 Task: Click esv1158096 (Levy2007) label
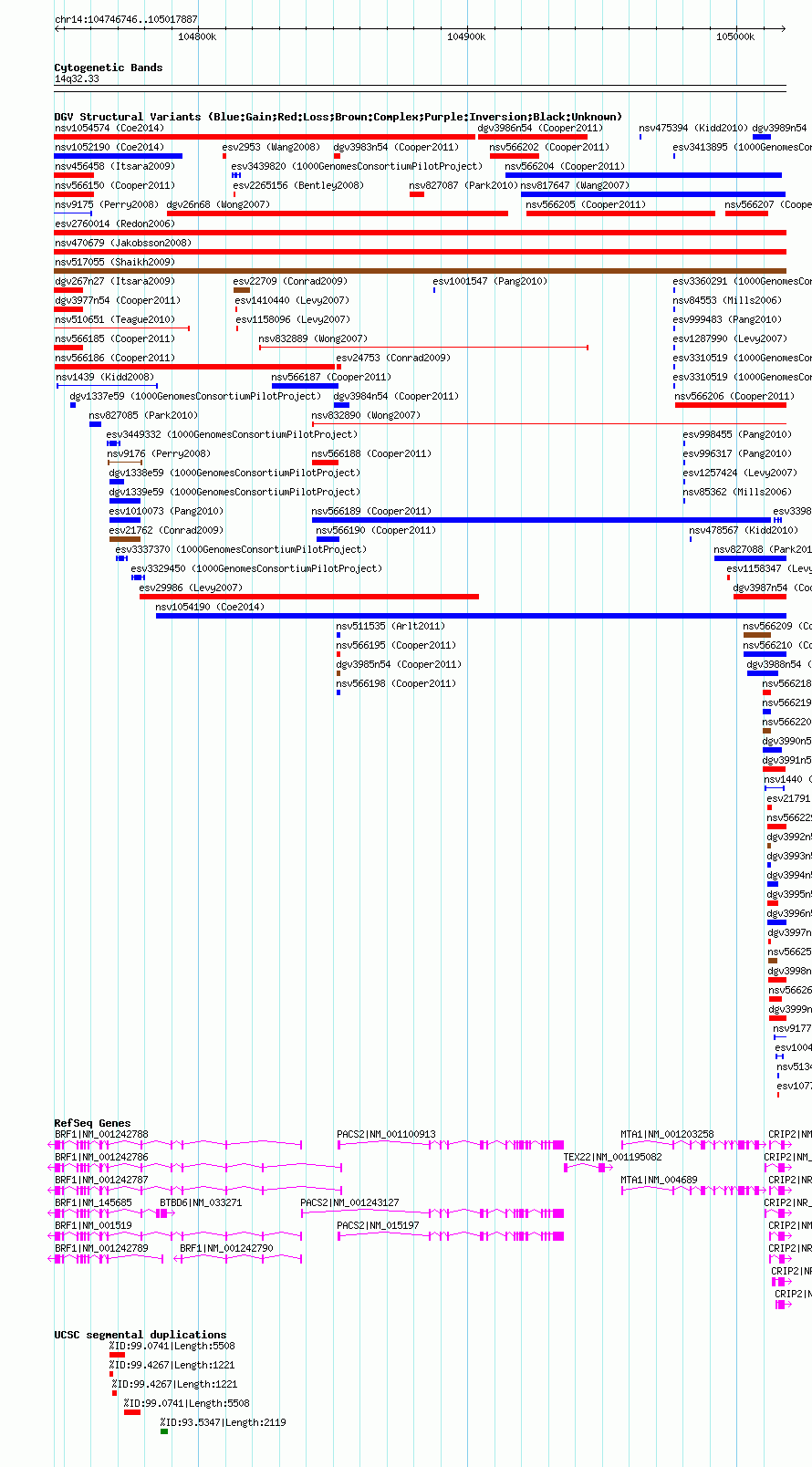coord(293,319)
